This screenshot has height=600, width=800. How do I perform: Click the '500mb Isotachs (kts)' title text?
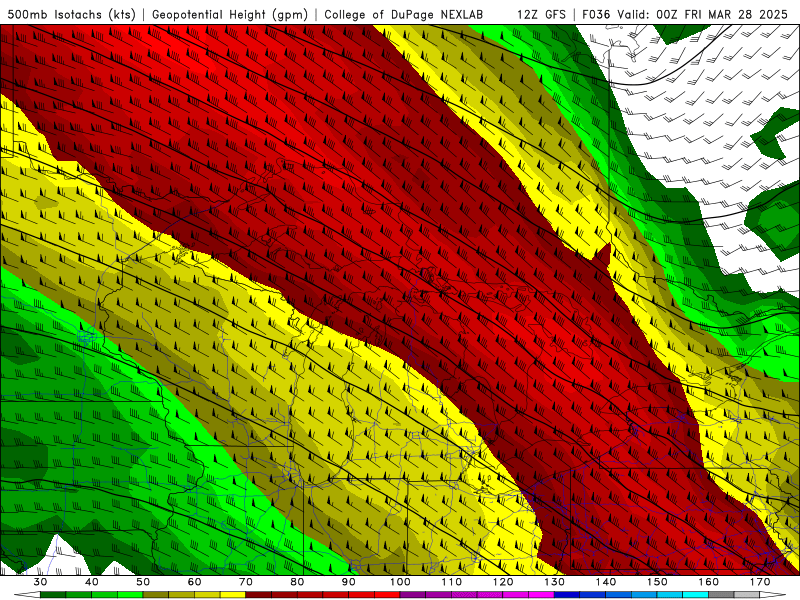[x=71, y=14]
